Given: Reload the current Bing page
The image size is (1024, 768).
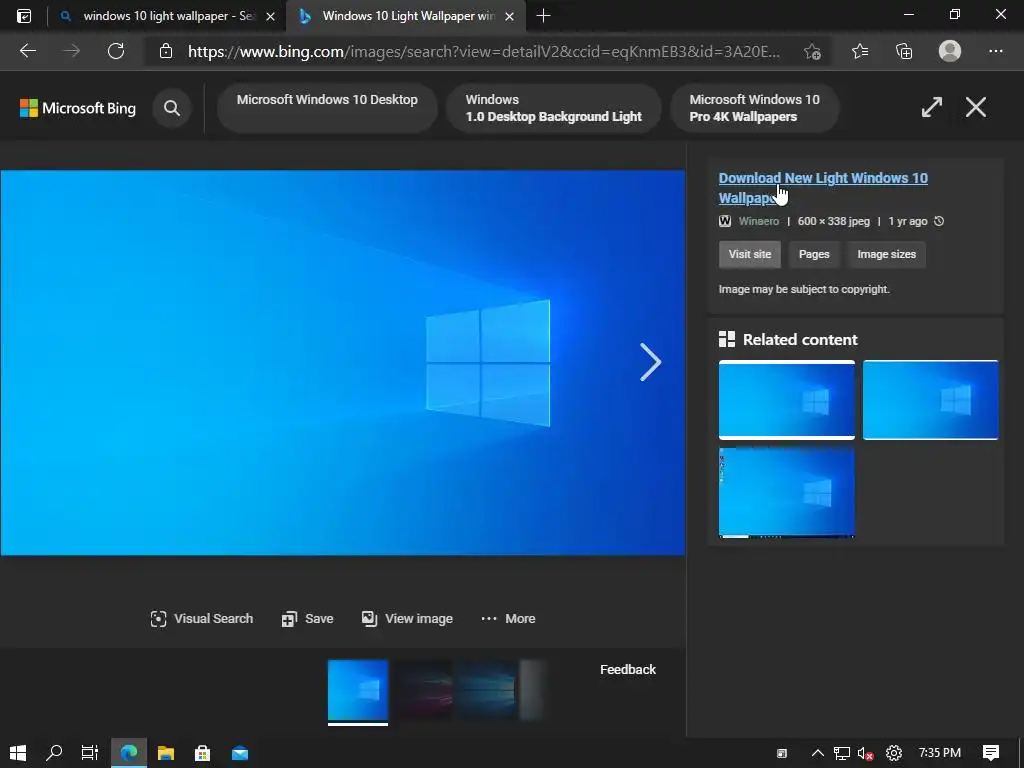Looking at the screenshot, I should [116, 51].
